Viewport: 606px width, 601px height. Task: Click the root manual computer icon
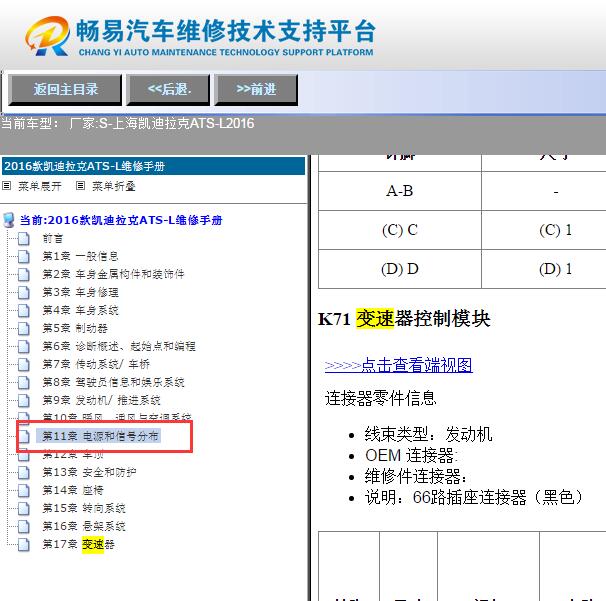[9, 220]
